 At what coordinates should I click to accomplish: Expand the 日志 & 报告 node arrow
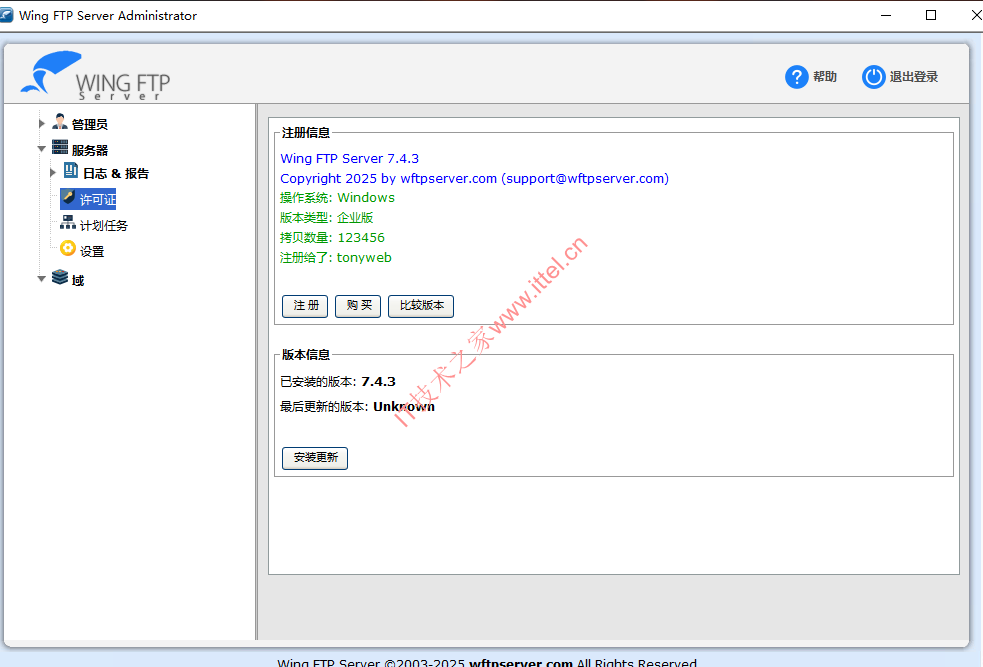click(x=53, y=172)
